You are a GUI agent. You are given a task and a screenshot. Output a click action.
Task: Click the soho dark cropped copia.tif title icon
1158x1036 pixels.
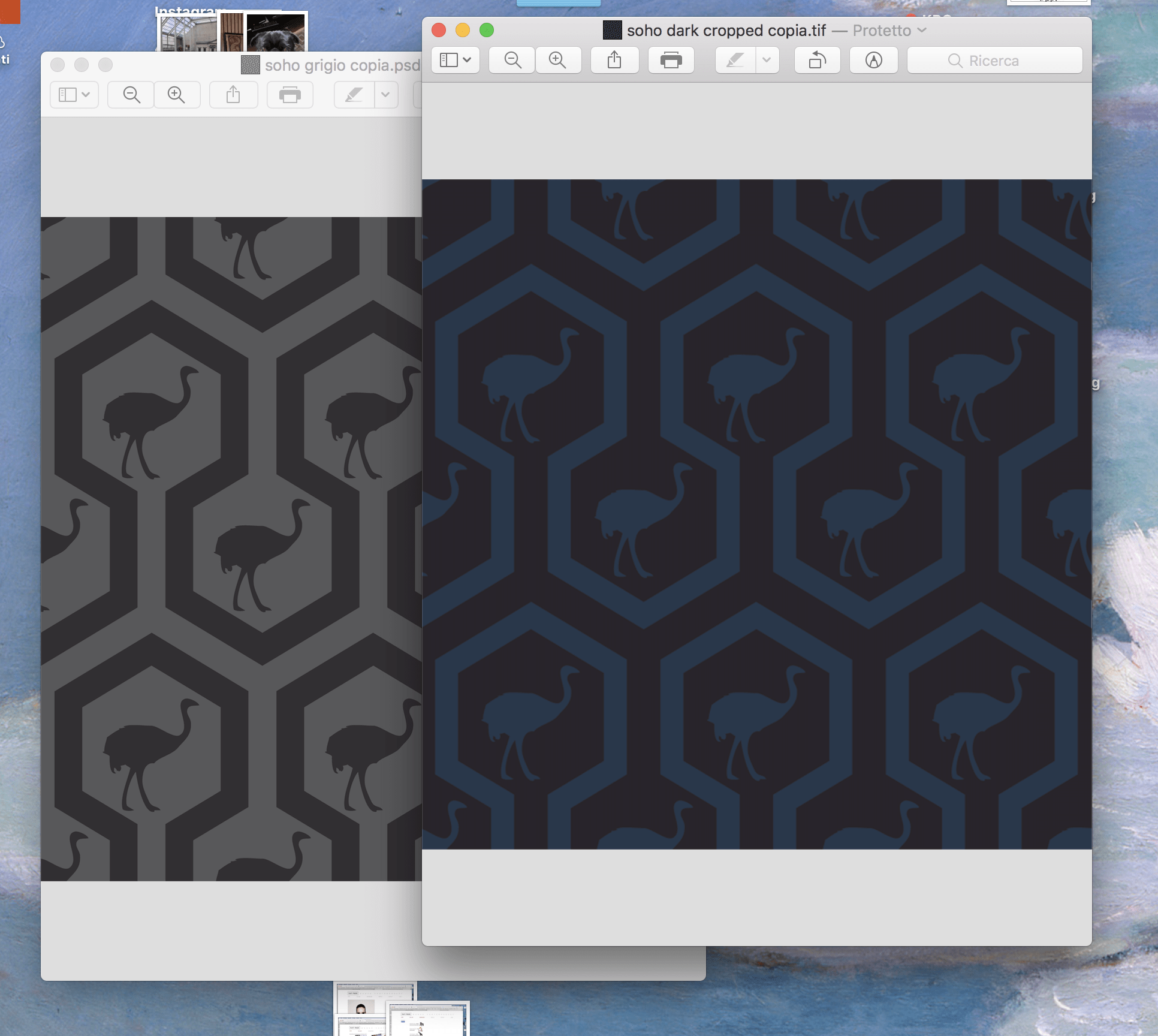(x=612, y=30)
